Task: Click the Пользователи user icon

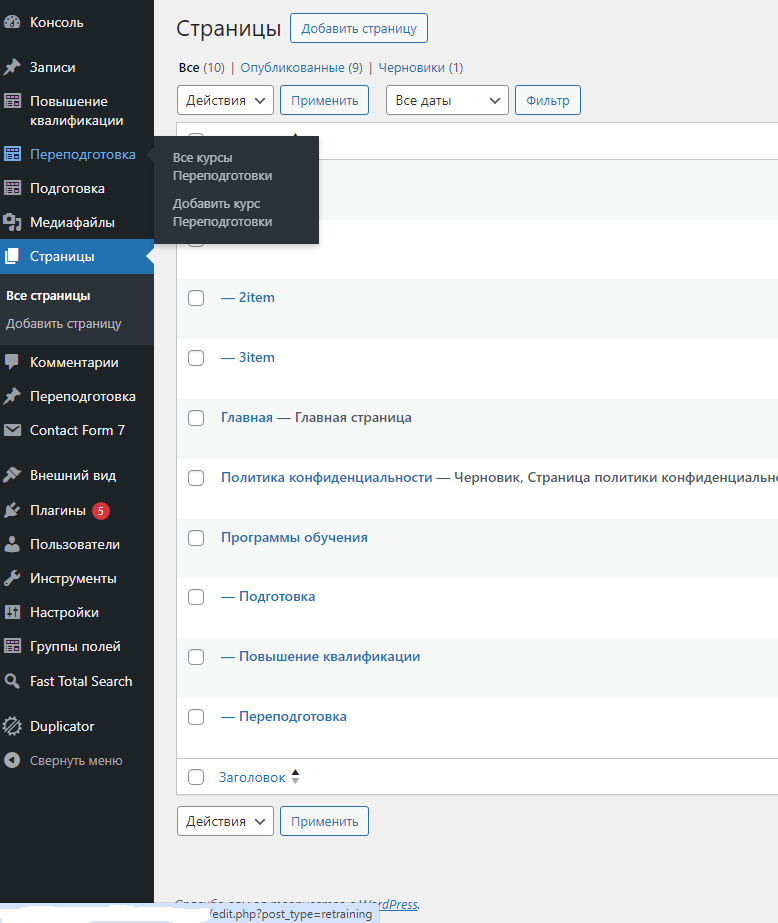Action: pos(12,544)
